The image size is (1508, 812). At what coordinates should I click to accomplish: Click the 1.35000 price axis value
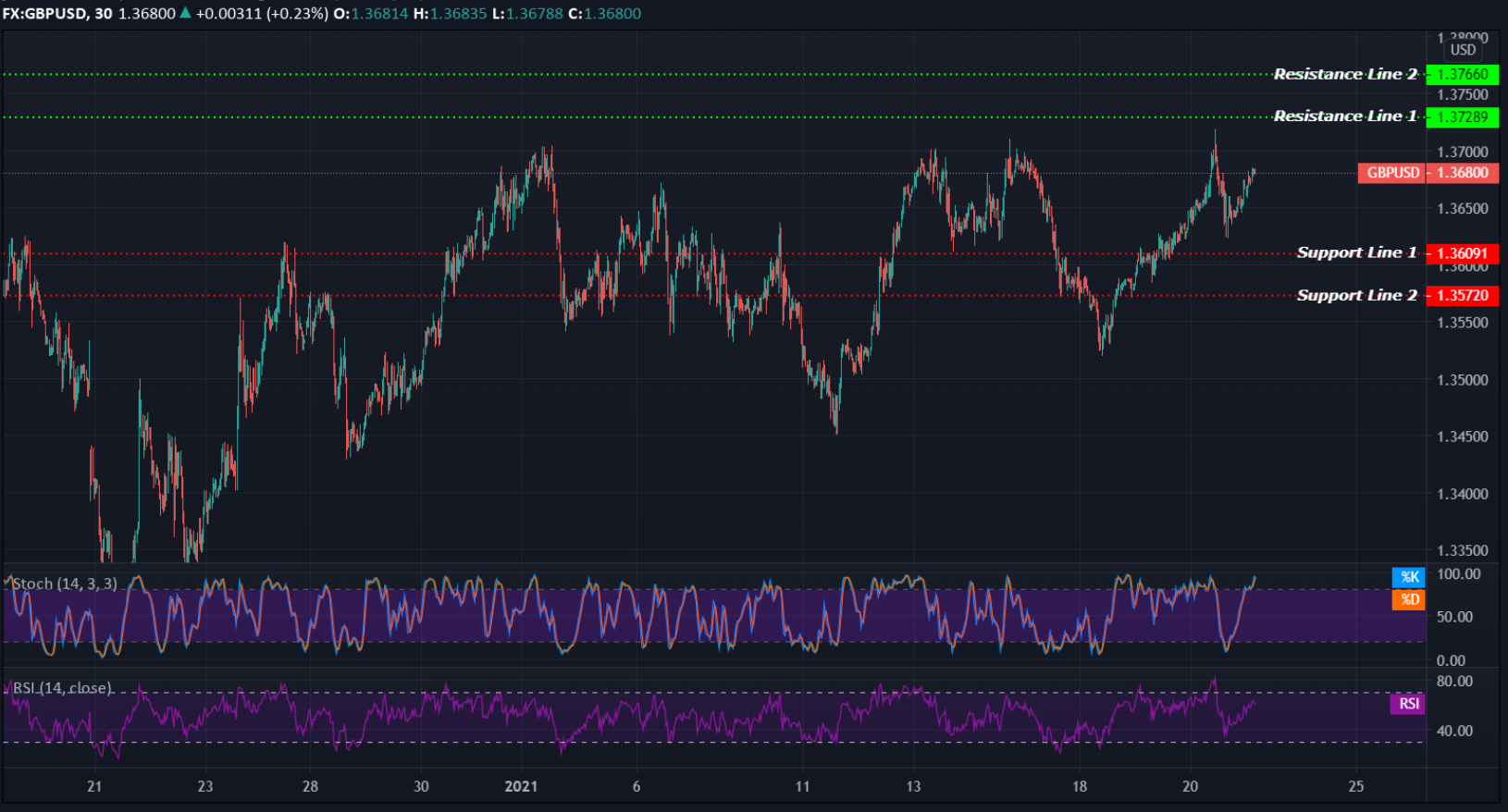coord(1463,380)
